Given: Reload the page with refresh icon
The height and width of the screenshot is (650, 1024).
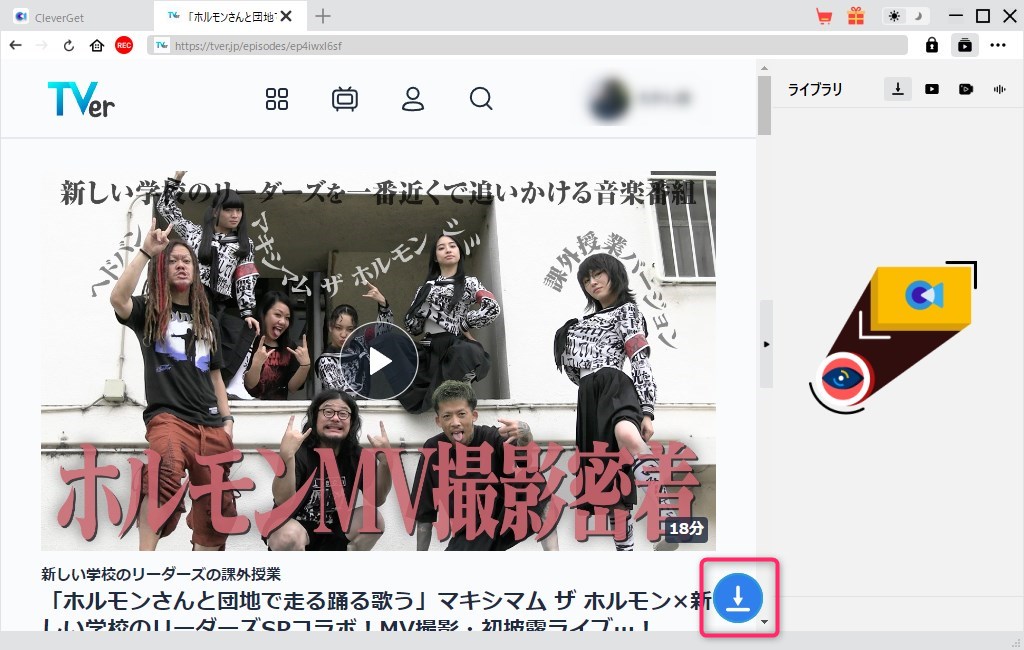Looking at the screenshot, I should tap(69, 45).
